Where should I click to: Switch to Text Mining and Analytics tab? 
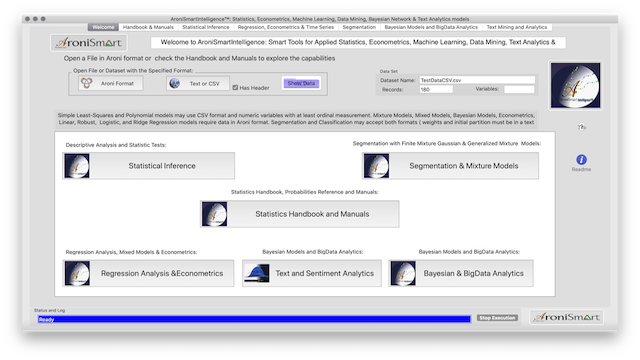coord(517,27)
